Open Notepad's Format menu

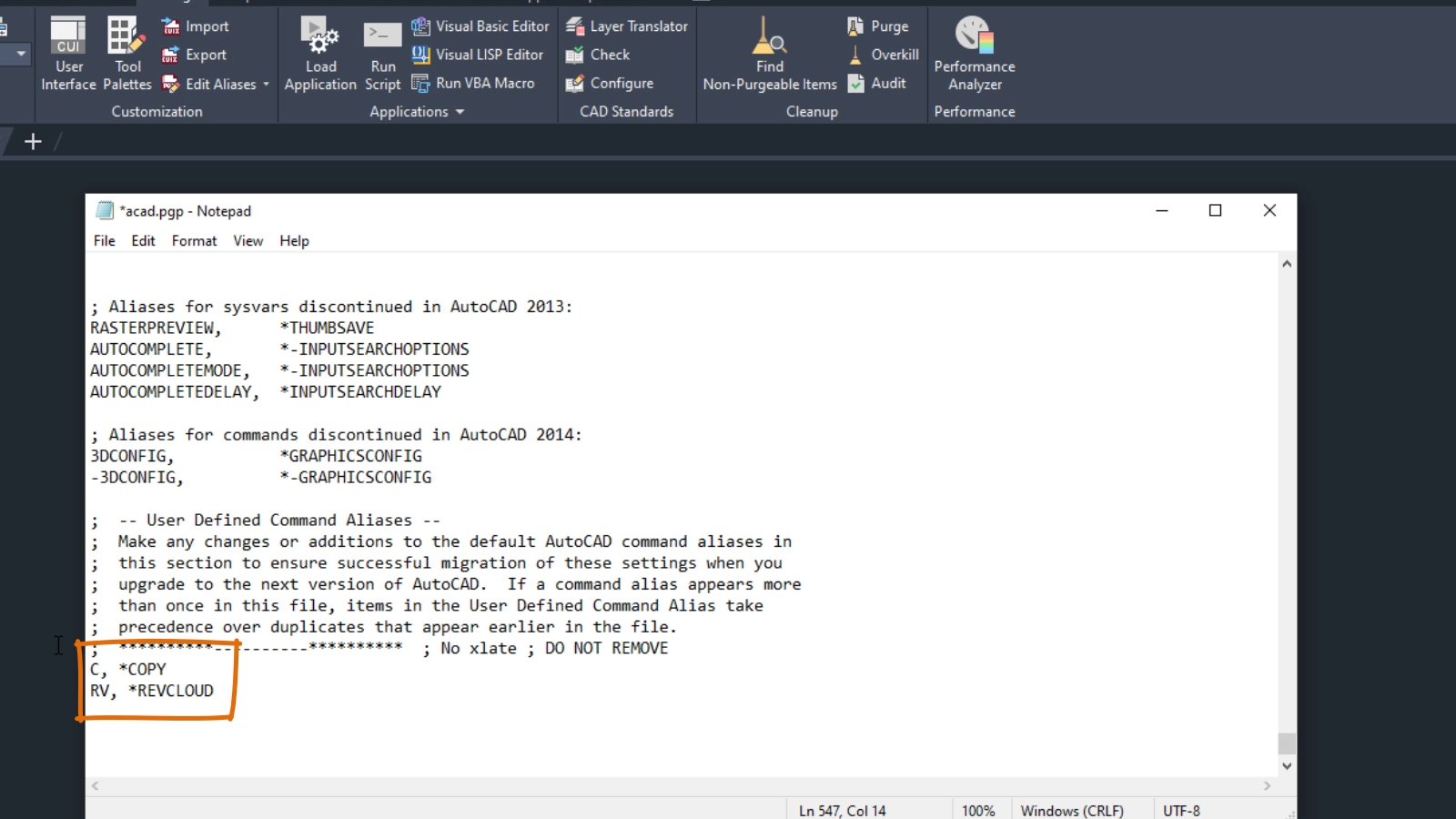pos(194,240)
